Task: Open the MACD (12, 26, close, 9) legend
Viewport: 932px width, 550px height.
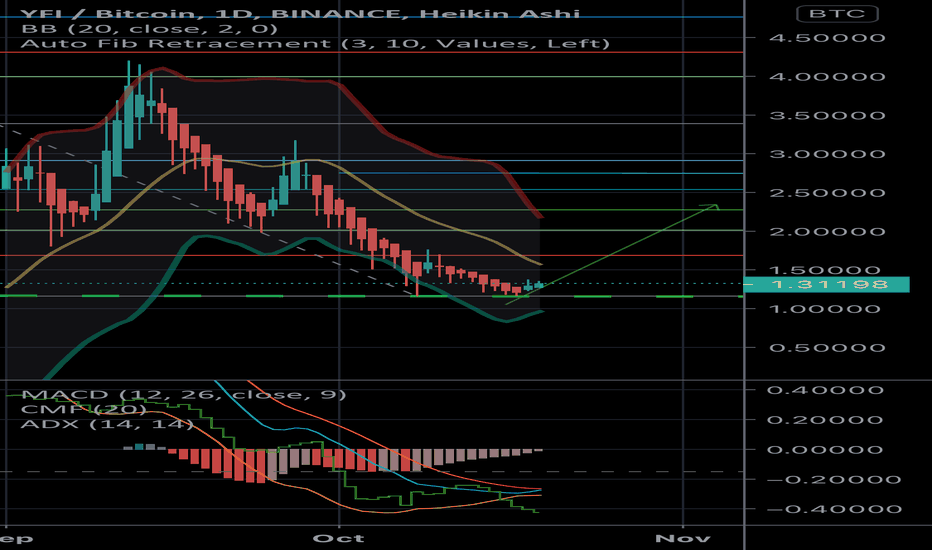Action: tap(184, 395)
